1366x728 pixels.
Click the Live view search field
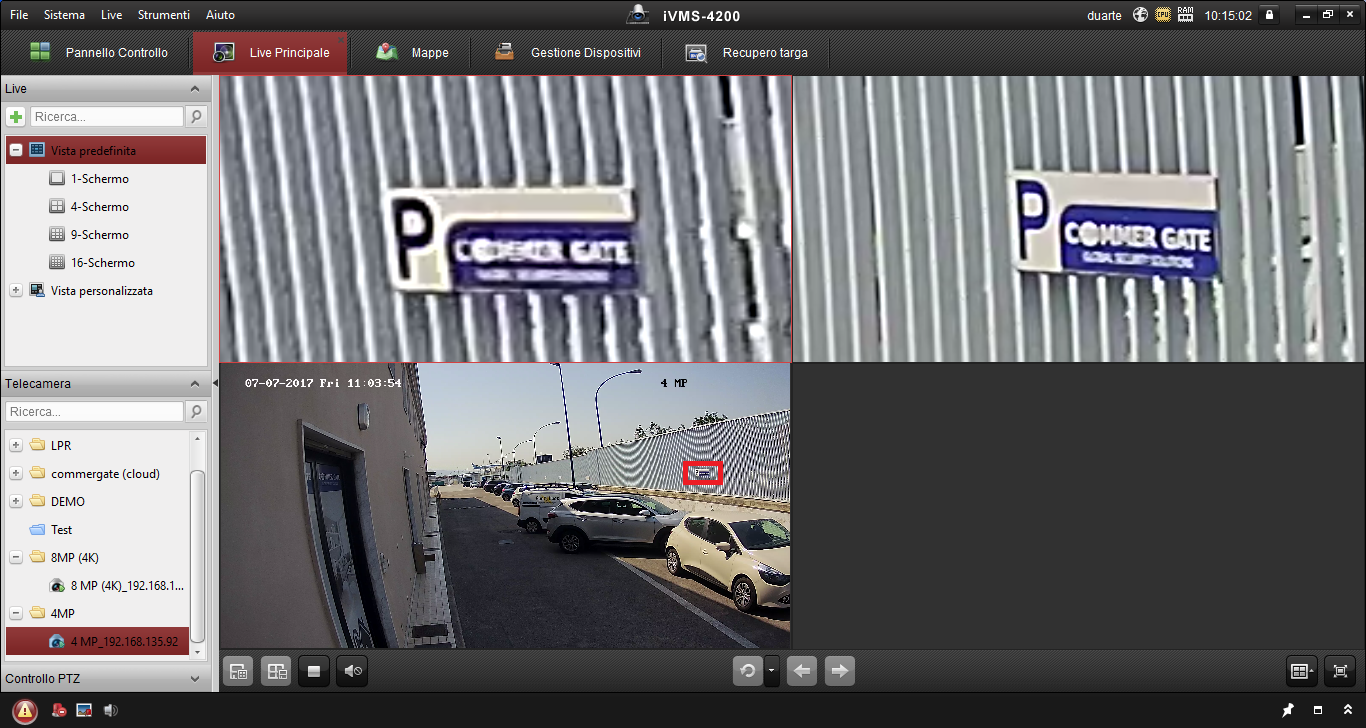coord(107,117)
